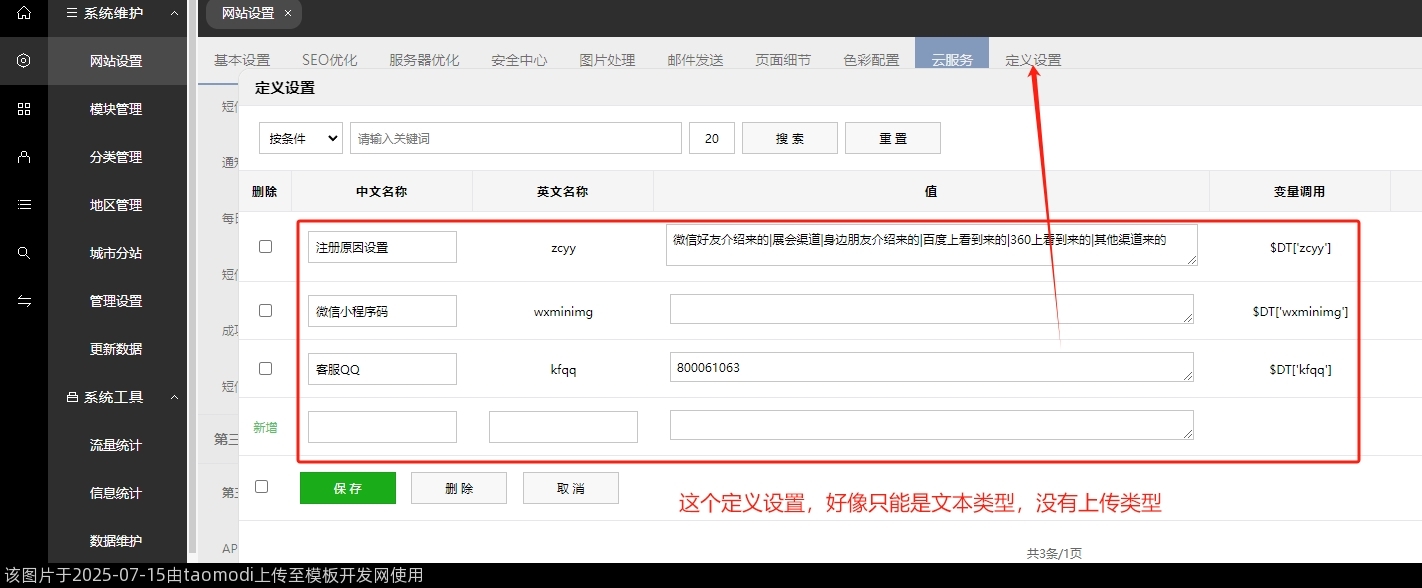Image resolution: width=1422 pixels, height=588 pixels.
Task: Click the swap arrows icon in rail
Action: click(x=24, y=301)
